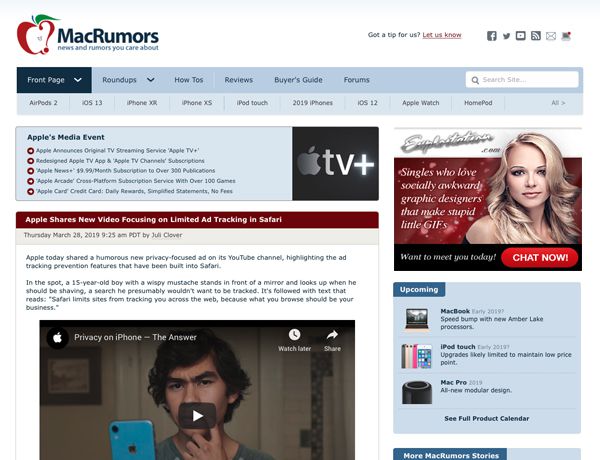
Task: Open the How Tos menu item
Action: pos(189,80)
